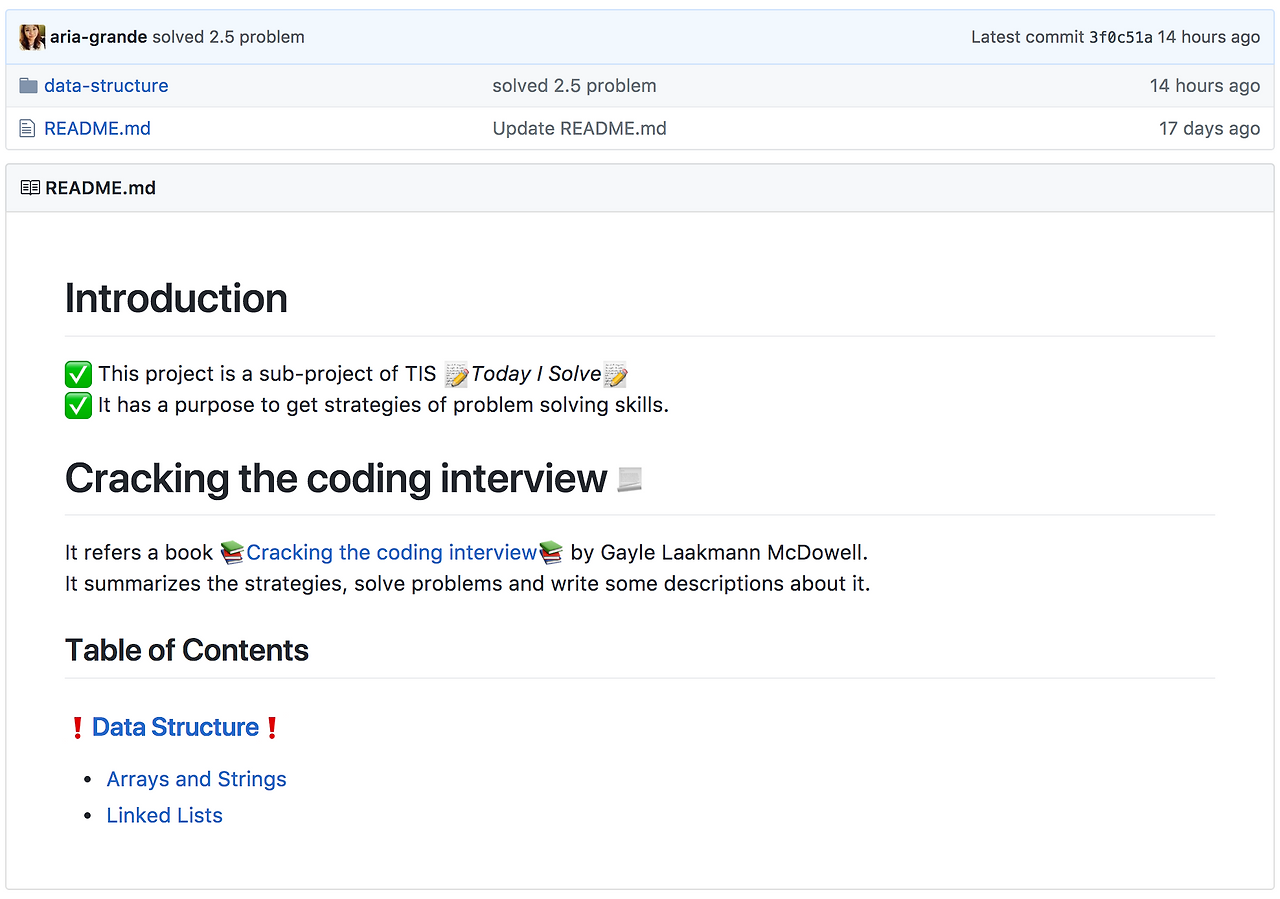Screen dimensions: 1280x899
Task: Click the book icon beside README.md header
Action: click(x=30, y=188)
